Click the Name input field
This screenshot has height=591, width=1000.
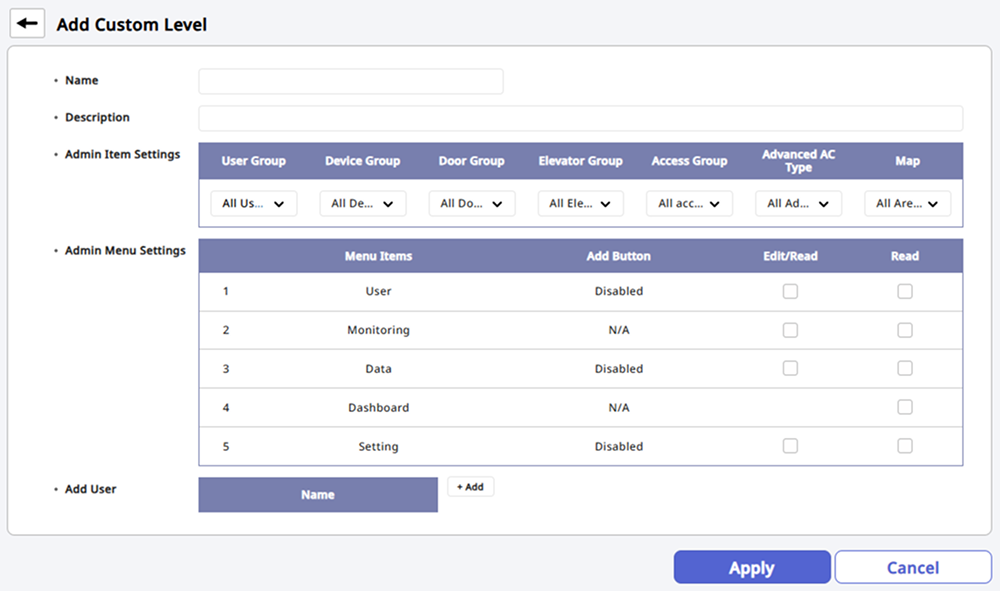click(x=350, y=81)
